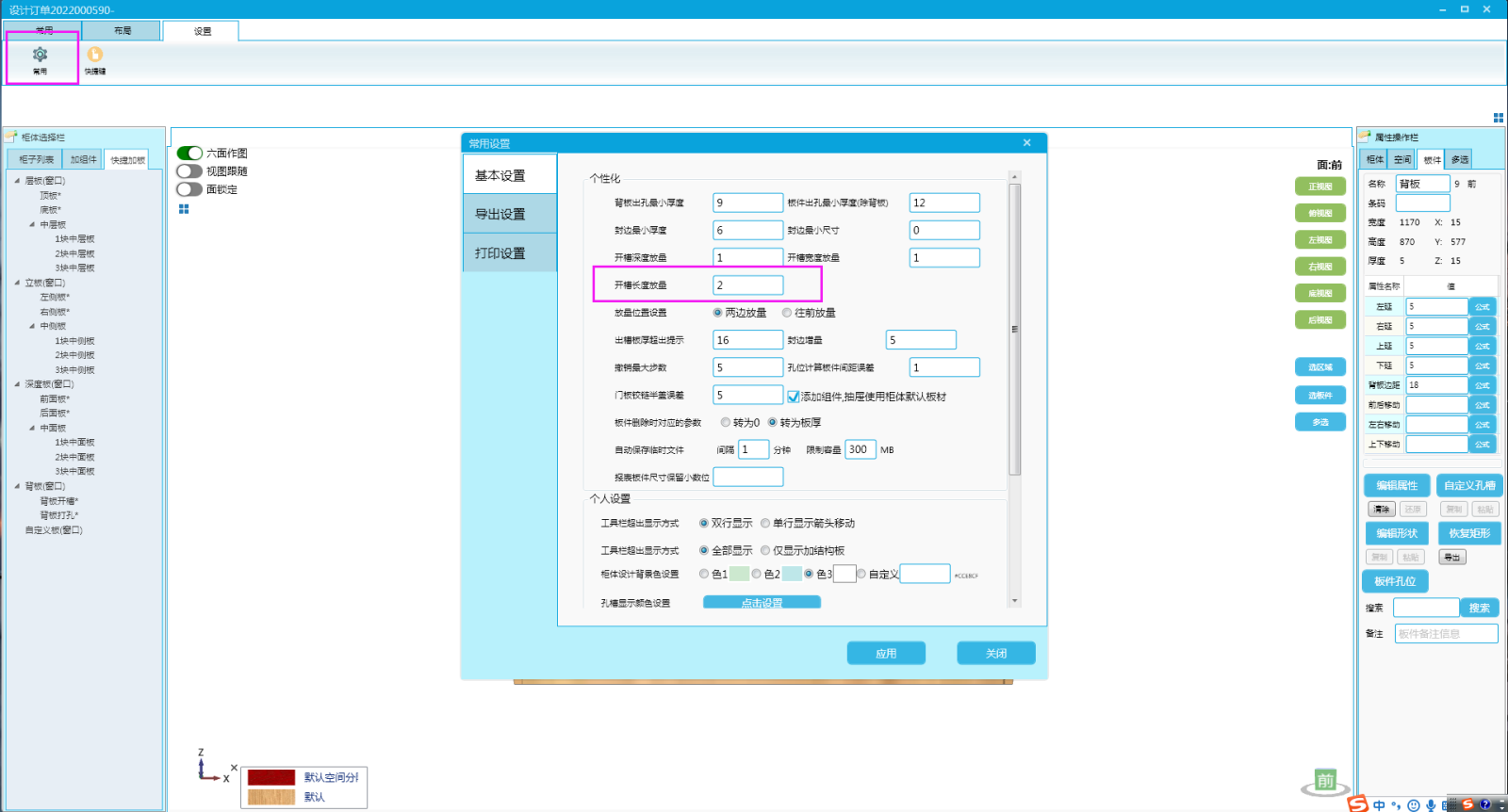Image resolution: width=1508 pixels, height=812 pixels.
Task: Click 搜索 button in properties panel
Action: (x=1480, y=608)
